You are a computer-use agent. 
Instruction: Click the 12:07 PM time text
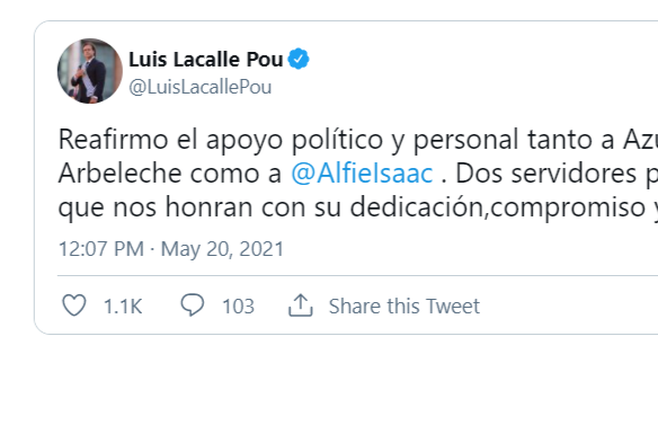[x=99, y=248]
